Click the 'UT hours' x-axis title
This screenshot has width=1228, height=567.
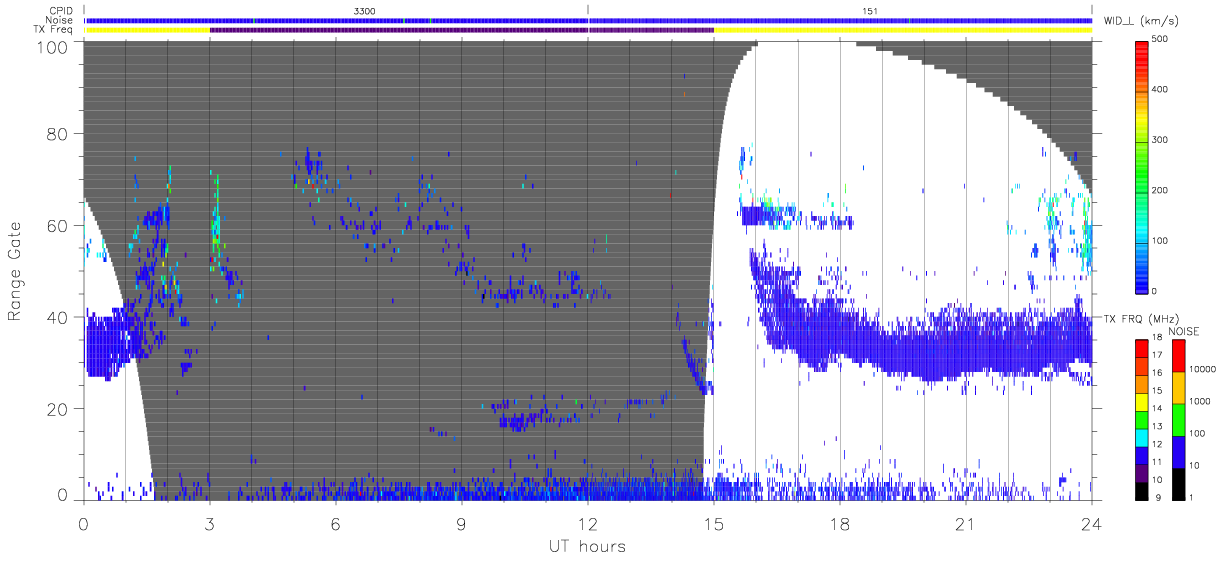tap(587, 546)
